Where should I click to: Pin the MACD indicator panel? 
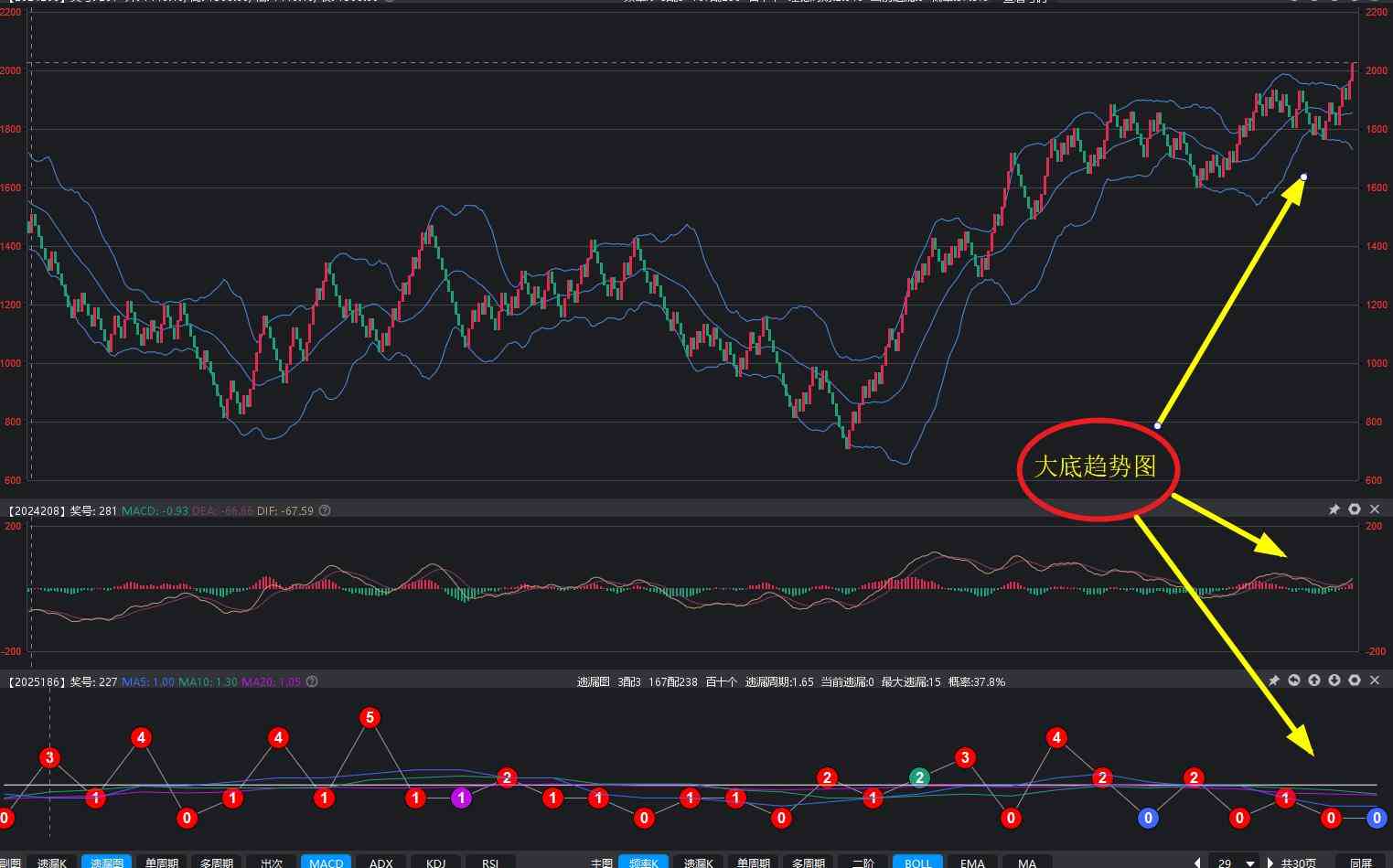pyautogui.click(x=1334, y=509)
